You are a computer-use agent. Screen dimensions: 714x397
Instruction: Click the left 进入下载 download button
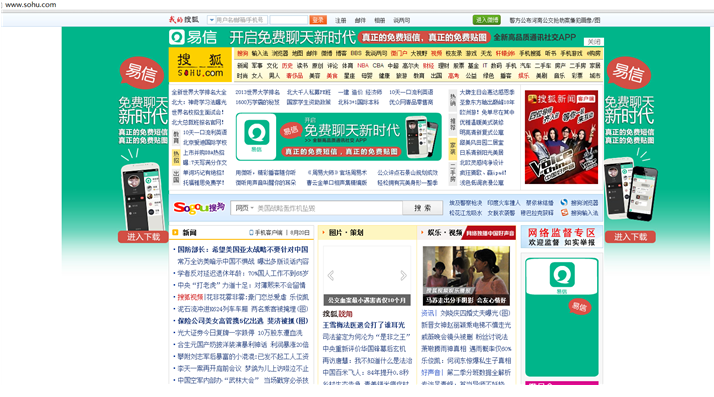pos(143,237)
